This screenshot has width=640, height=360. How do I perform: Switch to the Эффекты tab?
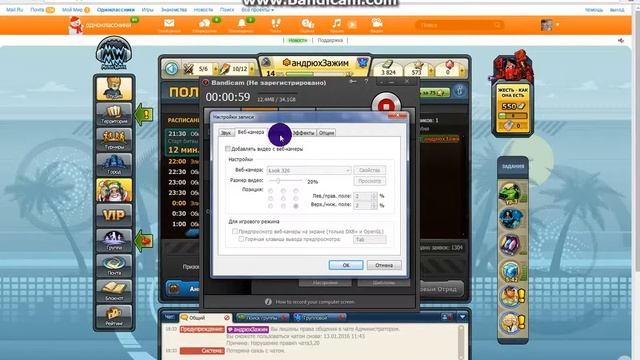[x=304, y=133]
